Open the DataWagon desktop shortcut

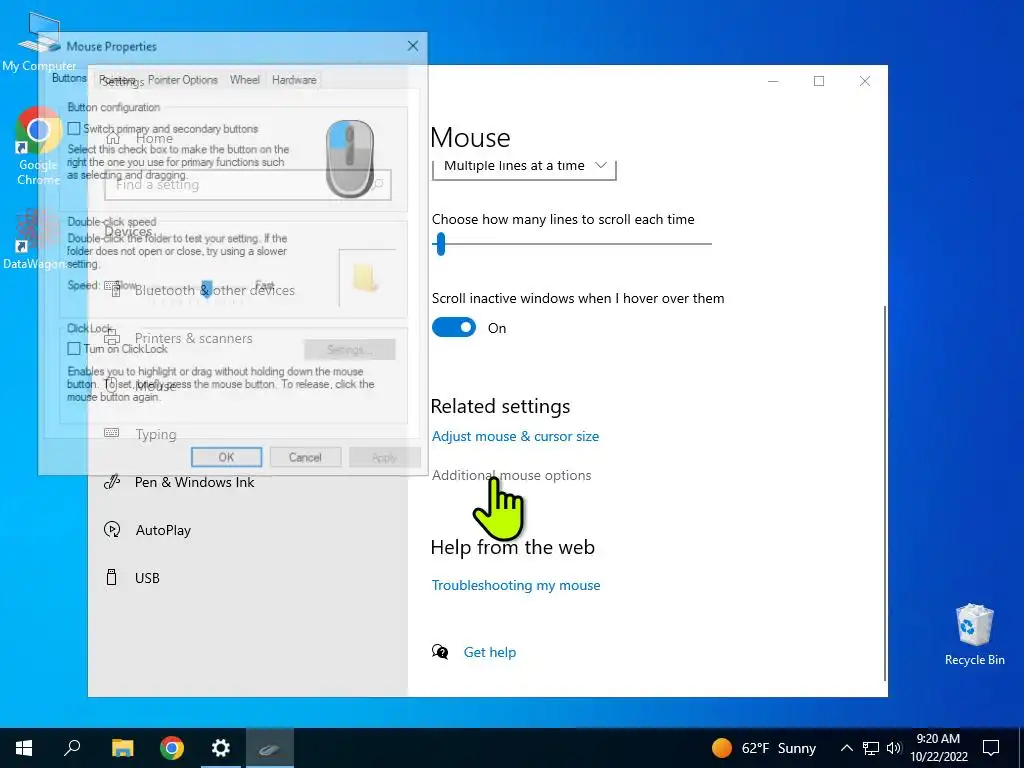coord(34,240)
